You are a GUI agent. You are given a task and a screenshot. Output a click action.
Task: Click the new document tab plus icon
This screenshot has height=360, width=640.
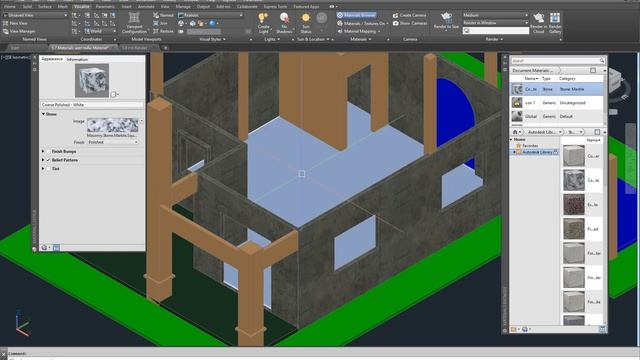tap(166, 48)
